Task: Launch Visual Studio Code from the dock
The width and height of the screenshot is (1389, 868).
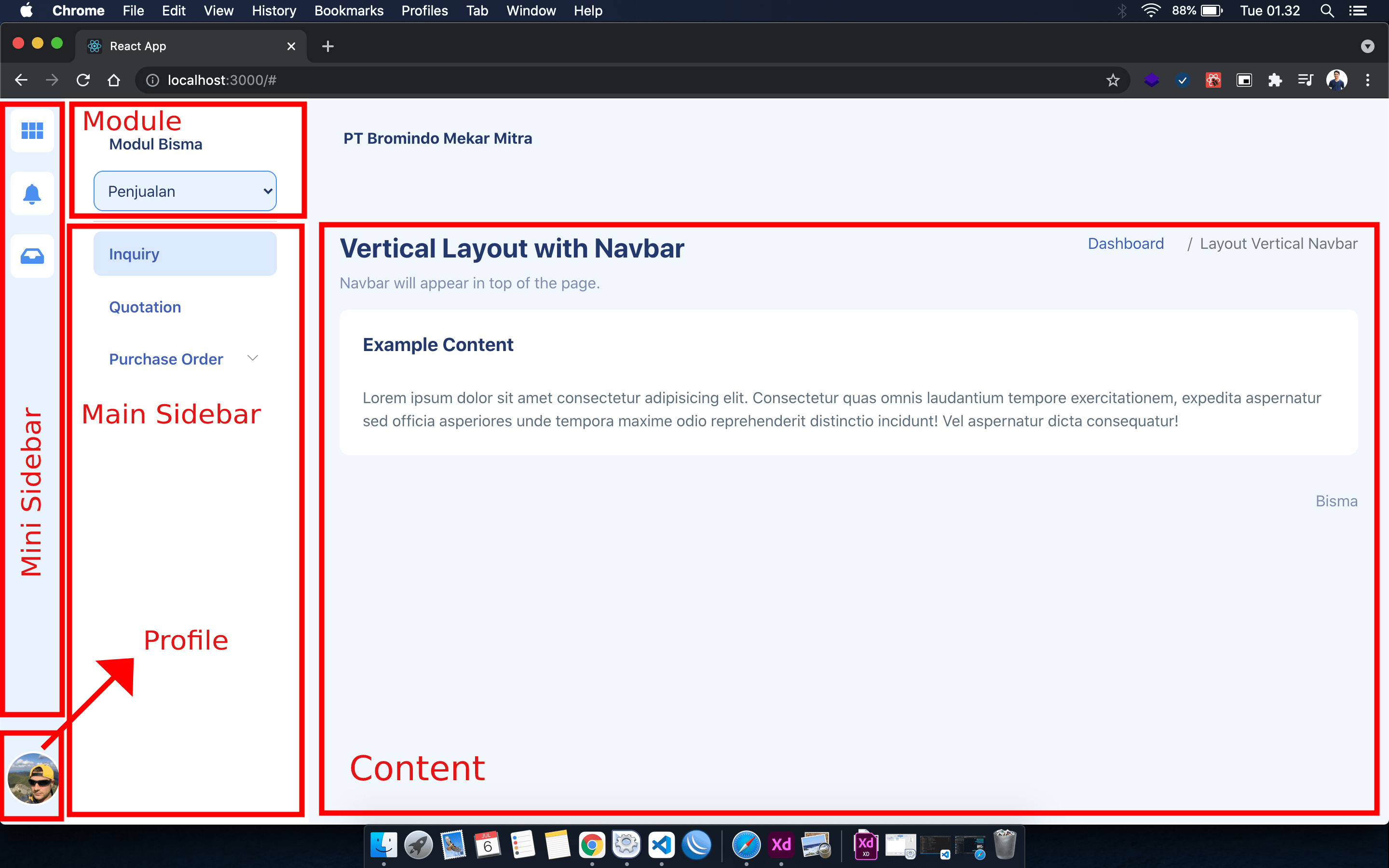Action: (661, 844)
